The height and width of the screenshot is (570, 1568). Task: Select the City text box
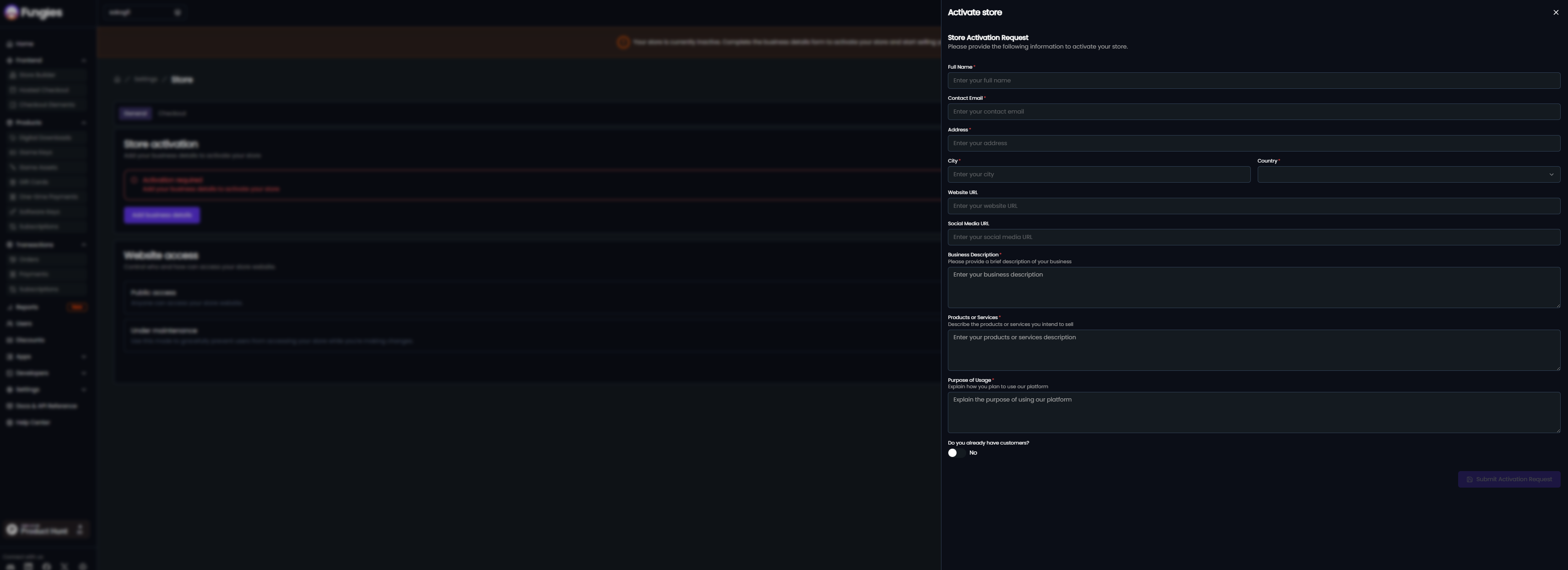click(1098, 174)
